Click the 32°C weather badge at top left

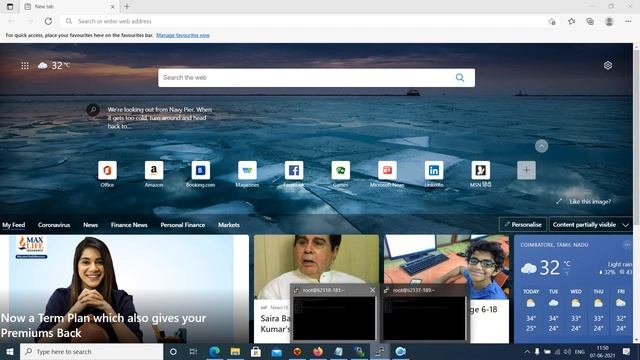click(54, 65)
